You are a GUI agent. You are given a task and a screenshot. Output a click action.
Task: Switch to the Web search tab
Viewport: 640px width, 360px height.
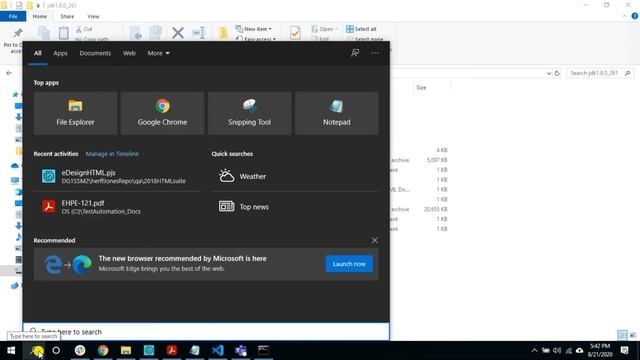point(129,53)
